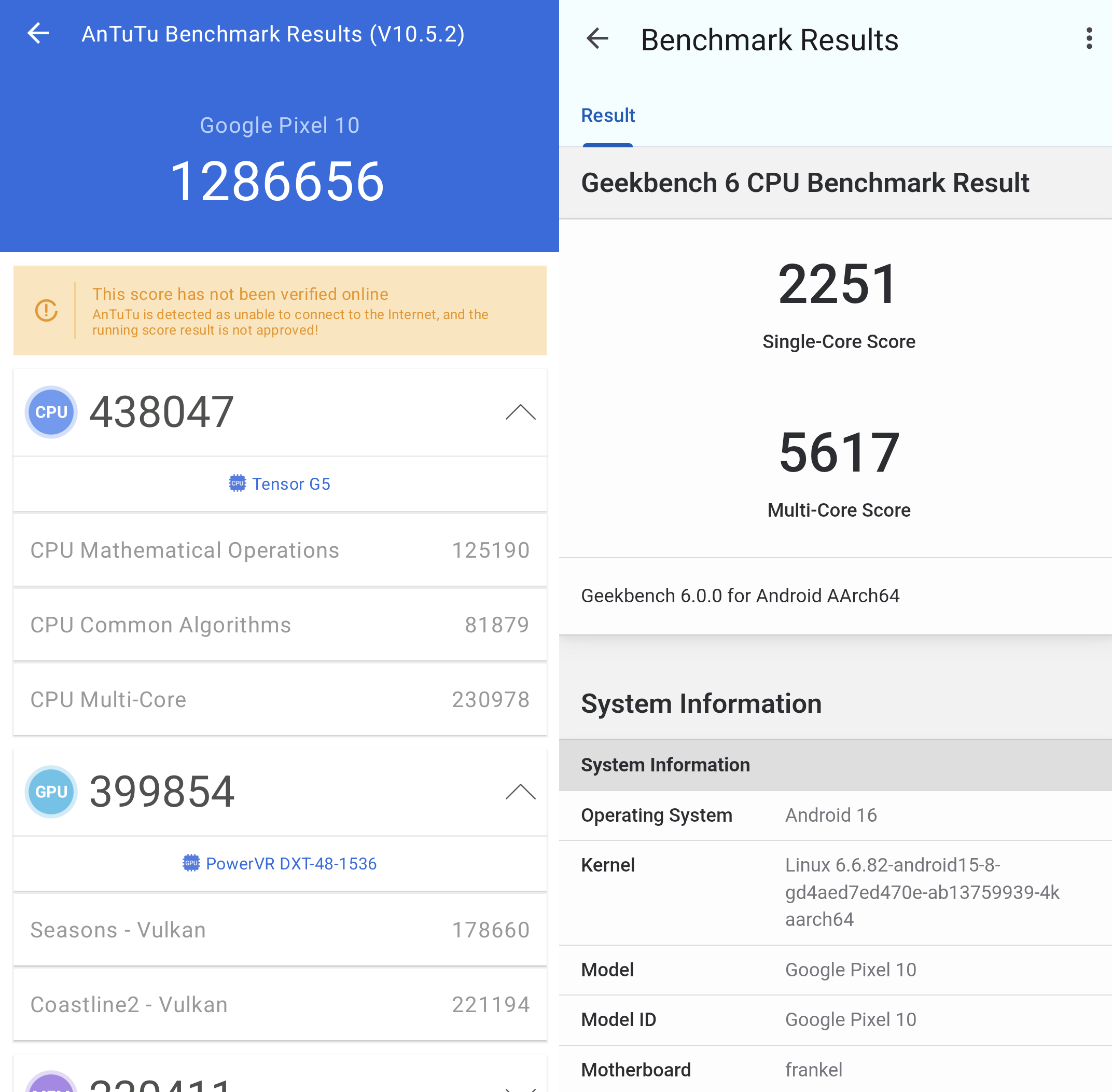1112x1092 pixels.
Task: Click the warning icon in unverified banner
Action: 47,310
